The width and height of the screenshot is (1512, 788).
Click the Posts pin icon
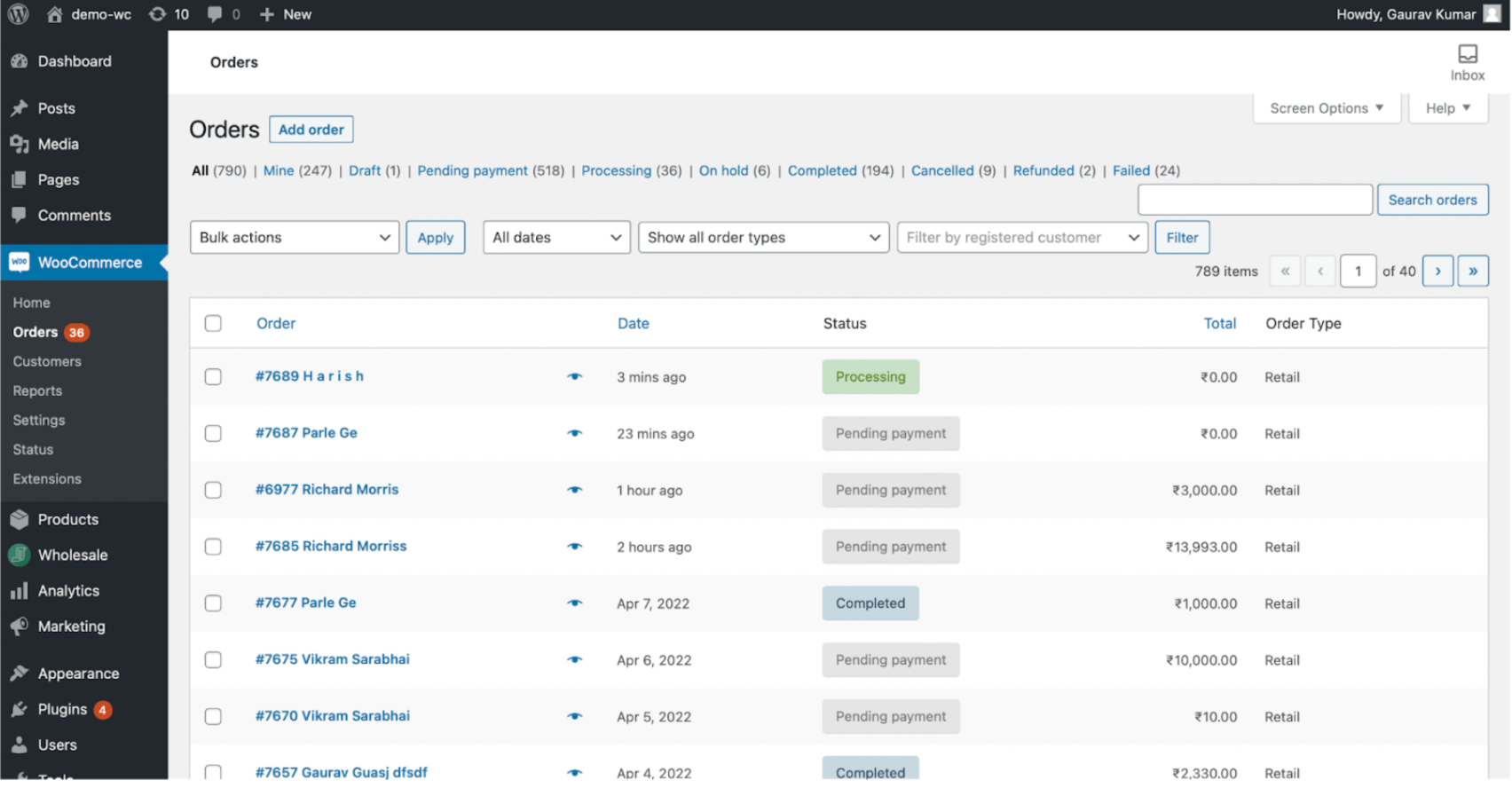coord(20,108)
